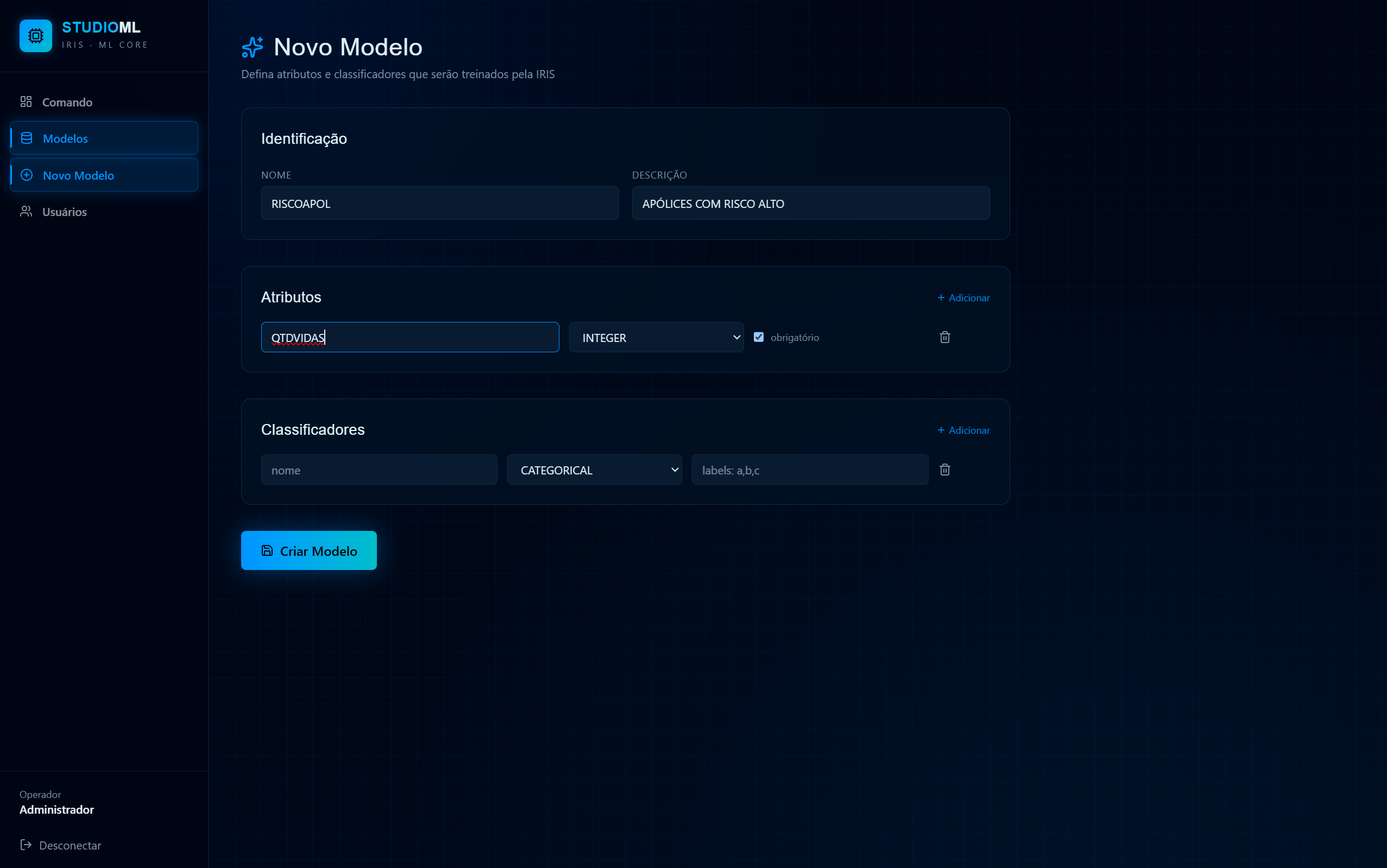The height and width of the screenshot is (868, 1387).
Task: Delete the classifier row with trash icon
Action: click(945, 470)
